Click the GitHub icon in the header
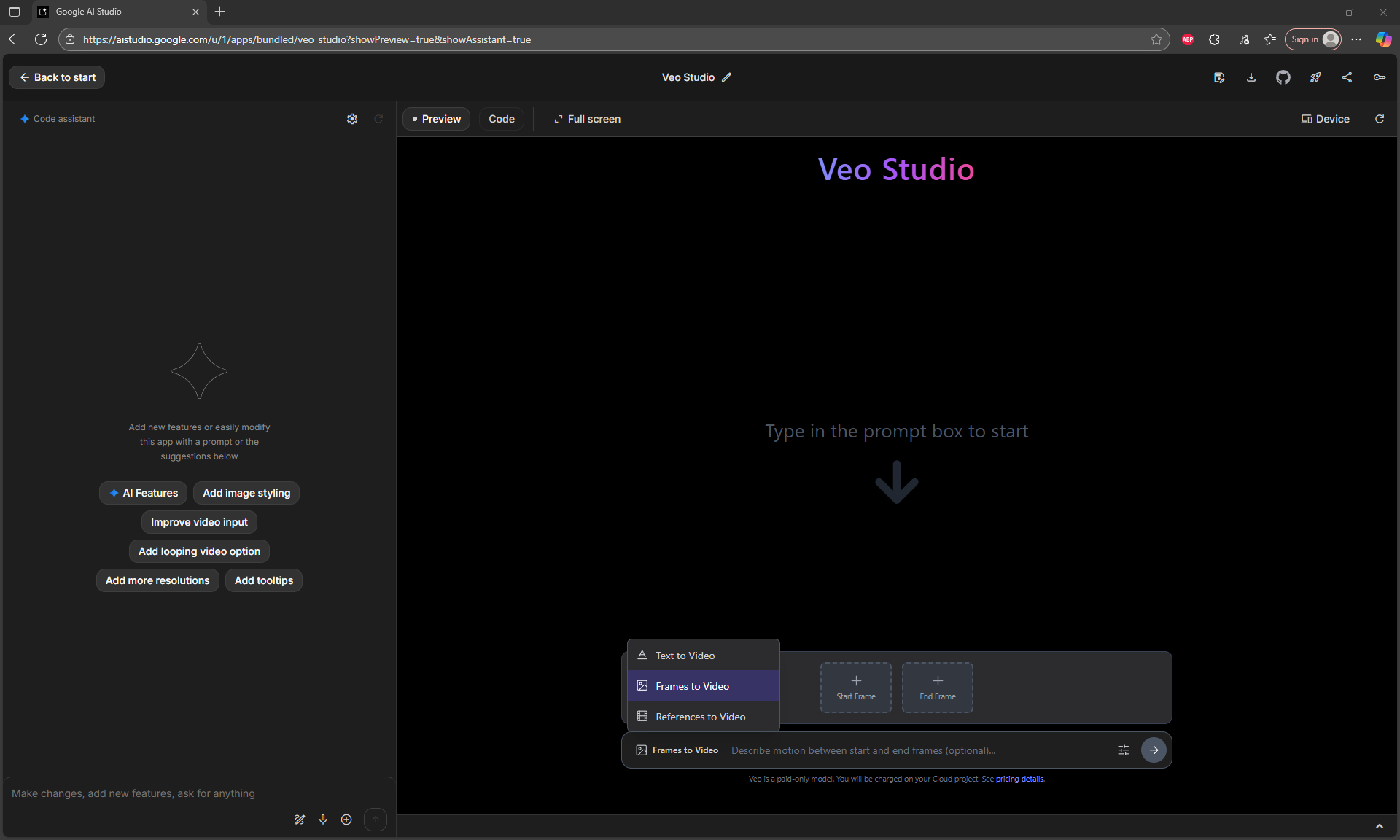This screenshot has width=1400, height=840. click(1283, 77)
